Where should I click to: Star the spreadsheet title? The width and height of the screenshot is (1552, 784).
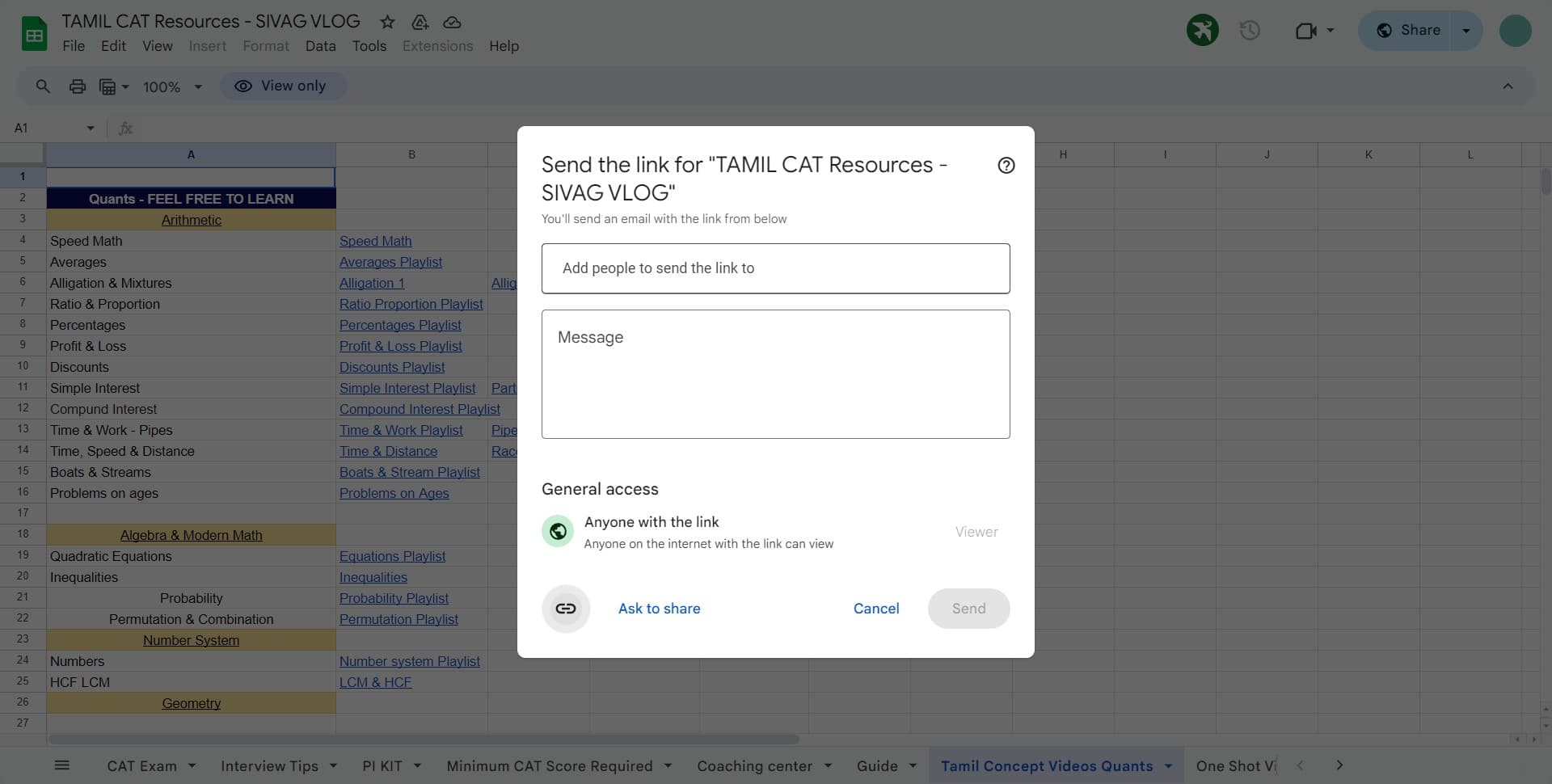click(x=387, y=22)
